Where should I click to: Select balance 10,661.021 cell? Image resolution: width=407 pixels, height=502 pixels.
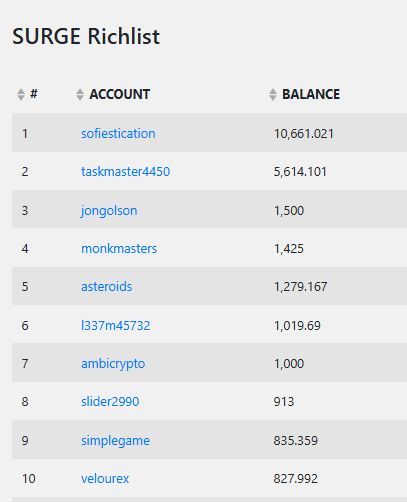(x=304, y=134)
